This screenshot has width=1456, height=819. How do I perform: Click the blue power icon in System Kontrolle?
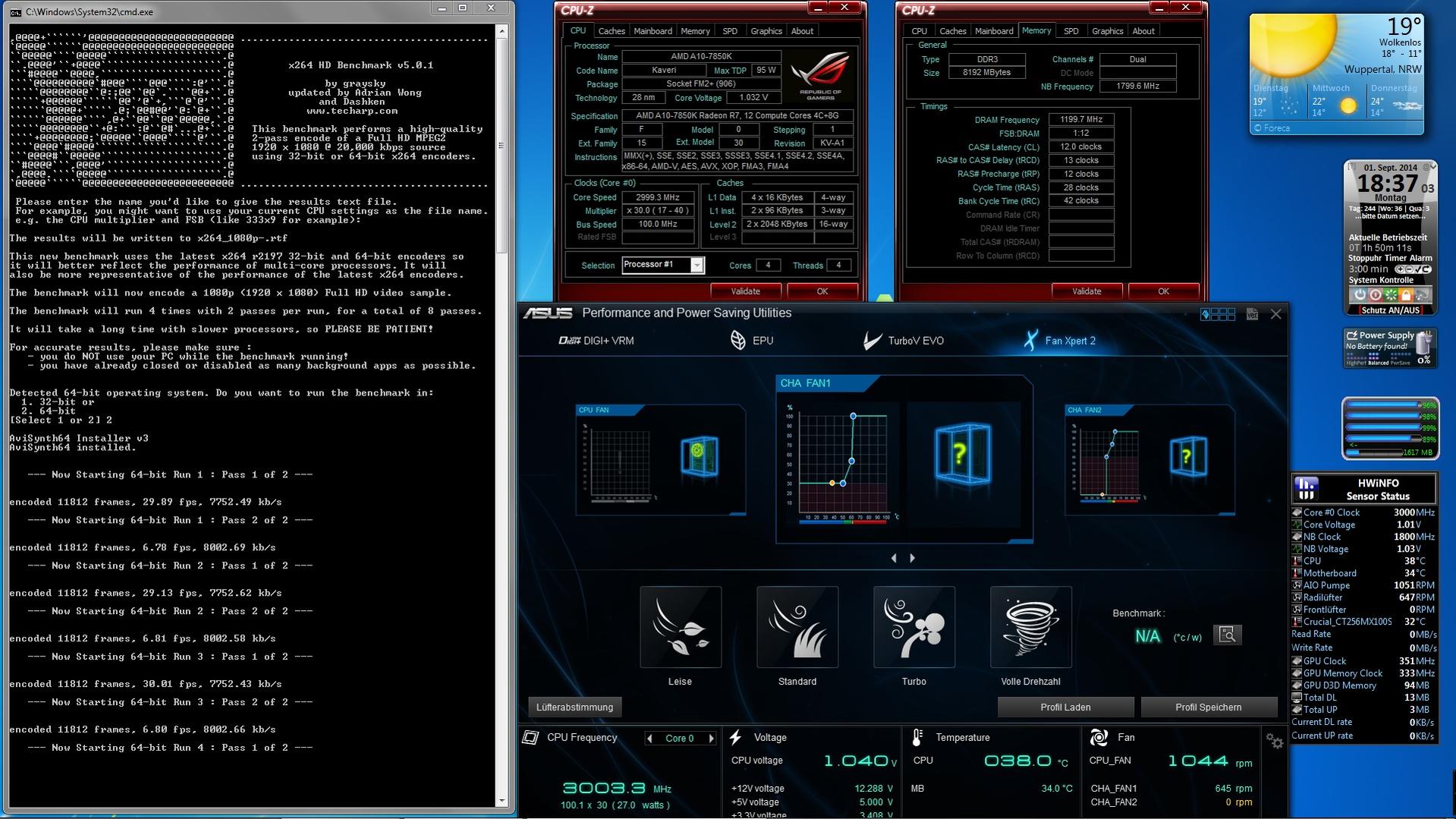coord(1359,295)
